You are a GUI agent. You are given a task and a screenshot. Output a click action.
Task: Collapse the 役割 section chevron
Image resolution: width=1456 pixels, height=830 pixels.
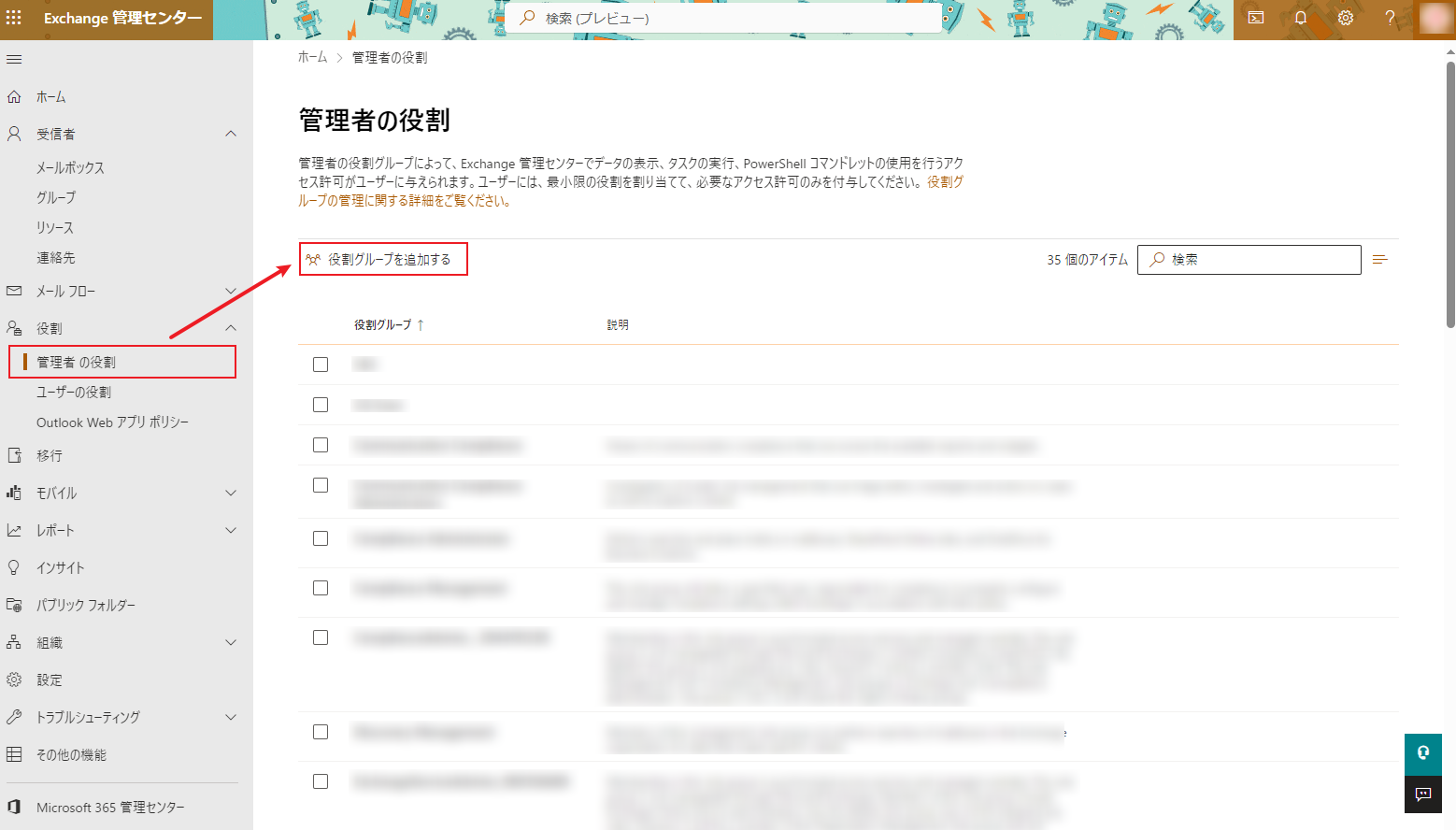(x=231, y=328)
